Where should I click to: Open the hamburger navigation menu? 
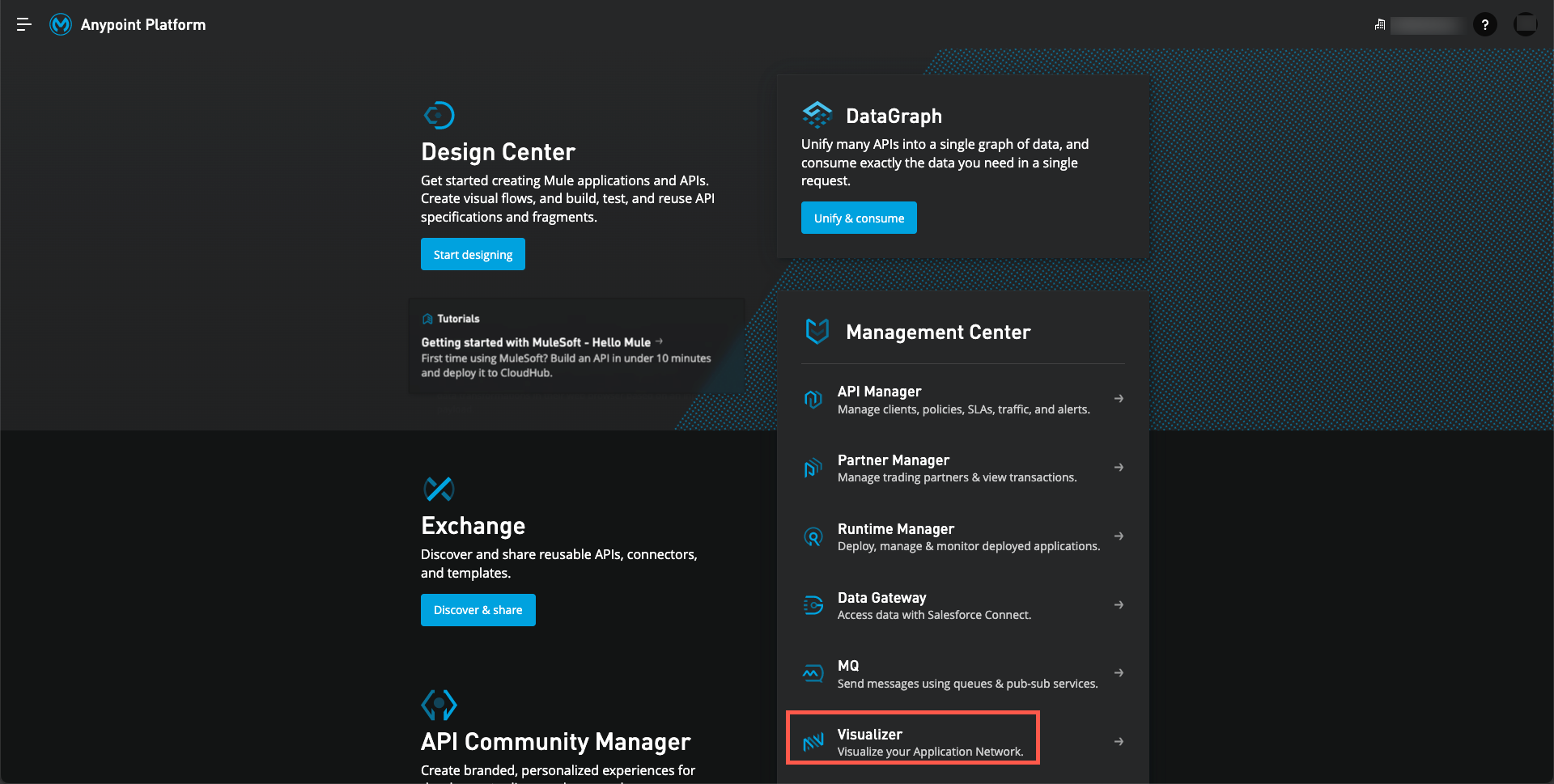(x=24, y=25)
